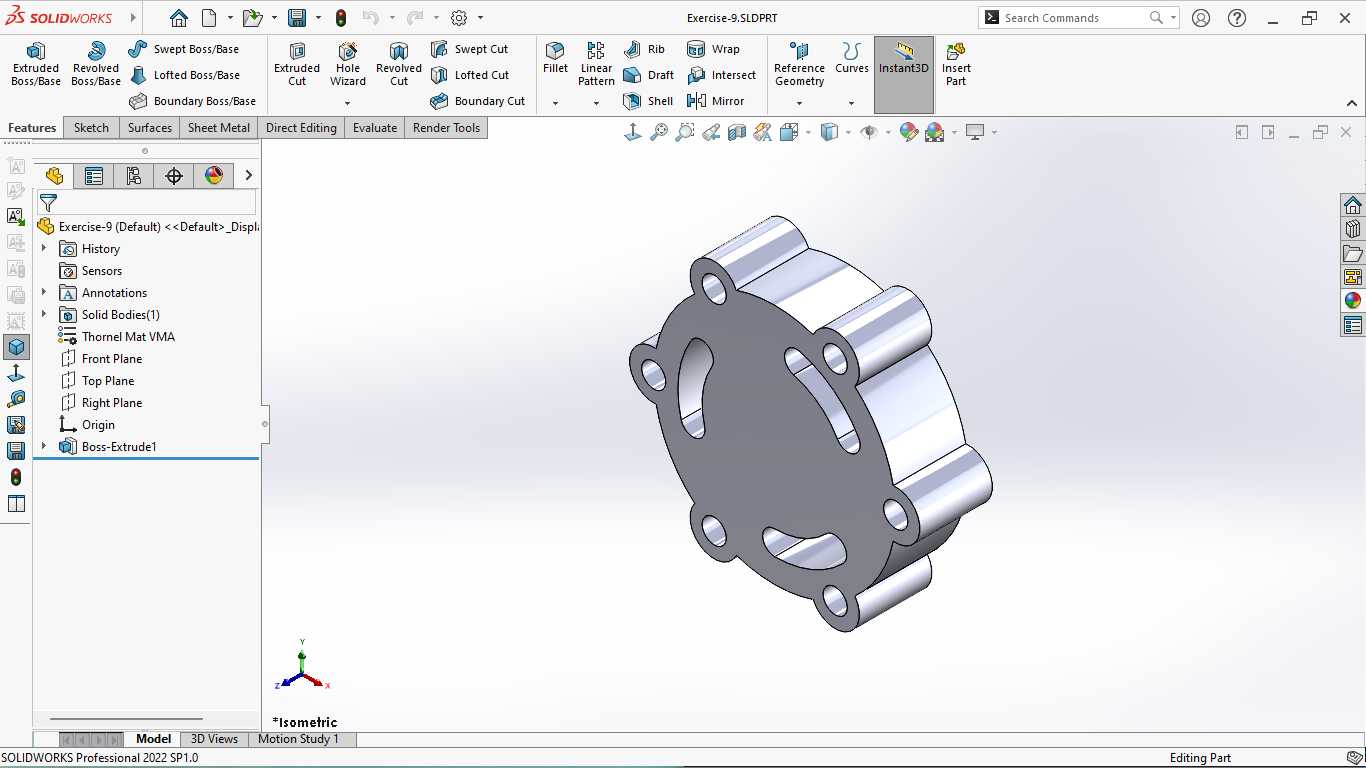Open SOLIDWORKS Resources in task pane
The image size is (1366, 768).
pos(1353,205)
